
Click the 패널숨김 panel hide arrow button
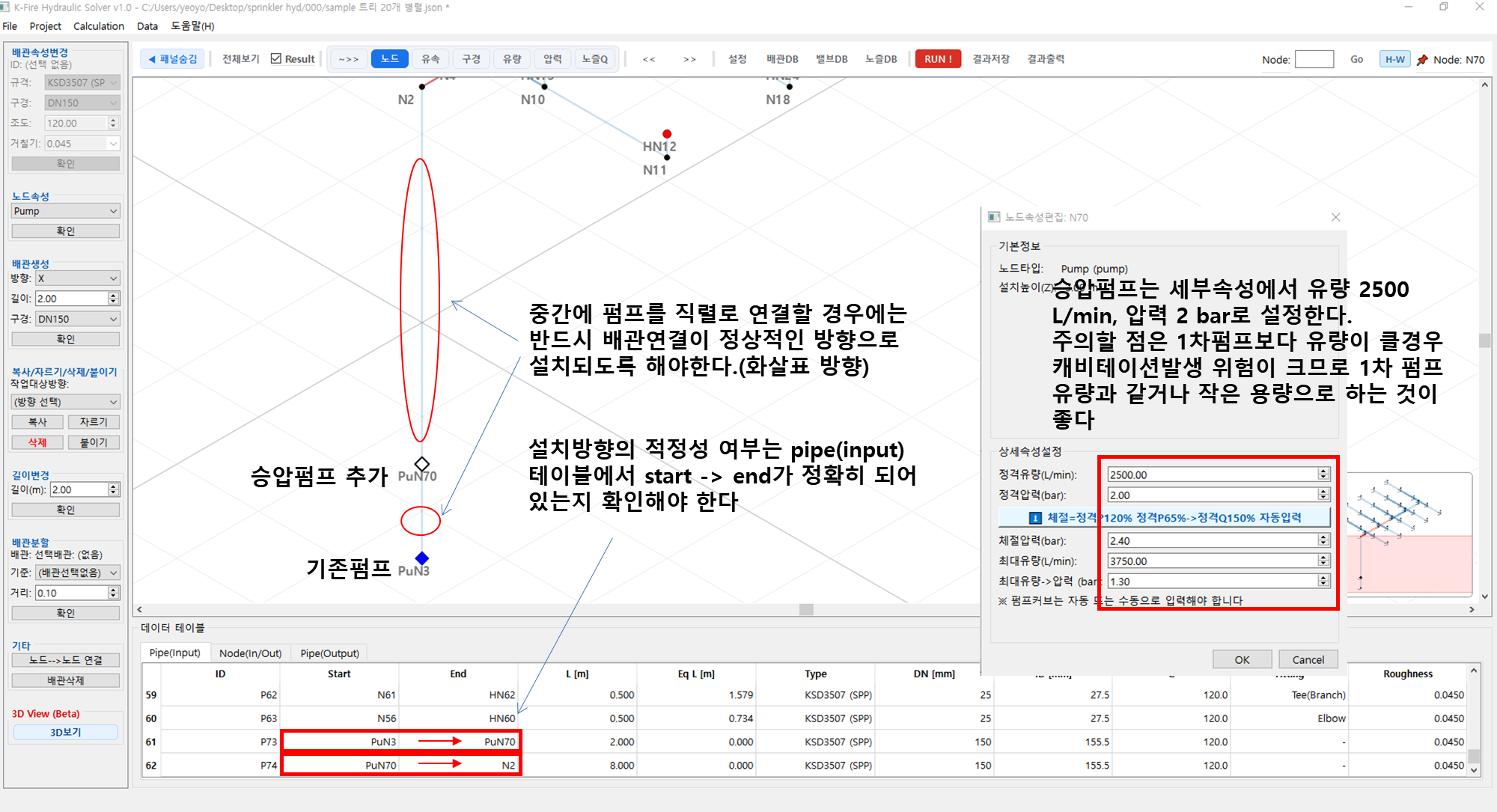click(x=173, y=59)
